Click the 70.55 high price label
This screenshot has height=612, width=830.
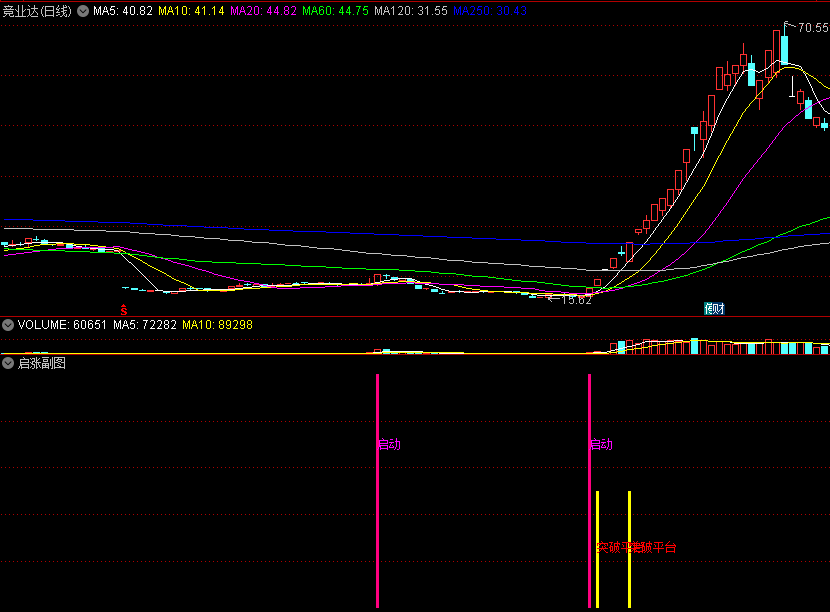[813, 28]
